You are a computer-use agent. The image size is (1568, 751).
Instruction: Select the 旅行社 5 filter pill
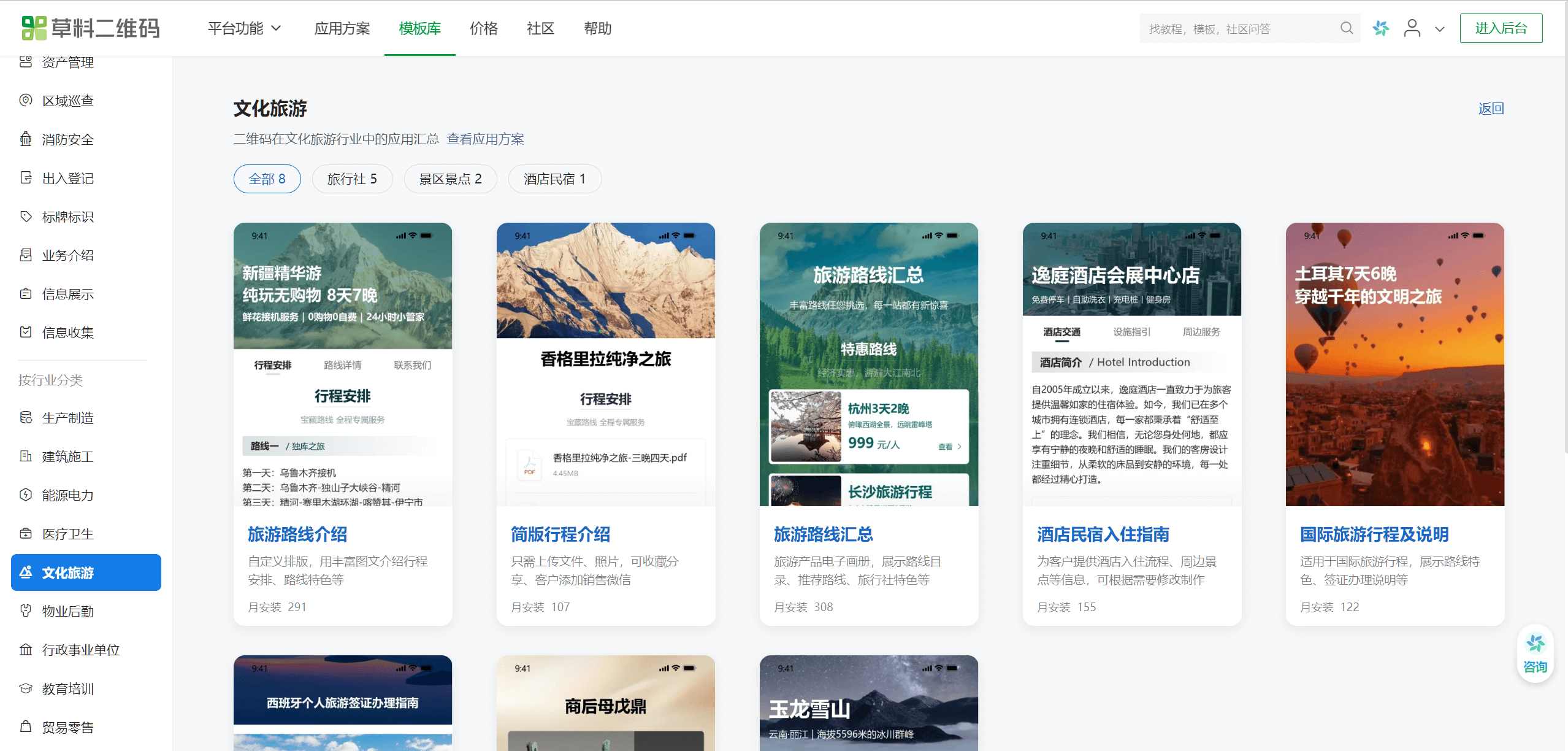(352, 179)
